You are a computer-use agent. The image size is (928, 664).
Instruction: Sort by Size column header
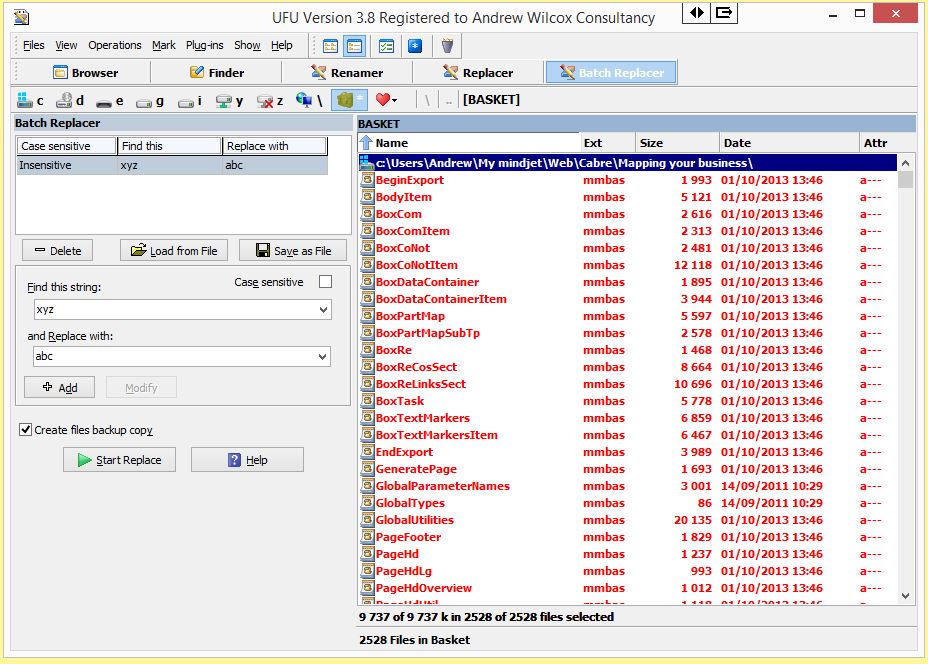(676, 143)
